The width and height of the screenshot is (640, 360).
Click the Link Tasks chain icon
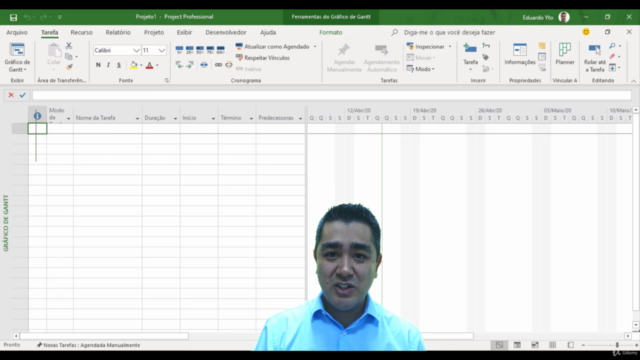coord(218,65)
